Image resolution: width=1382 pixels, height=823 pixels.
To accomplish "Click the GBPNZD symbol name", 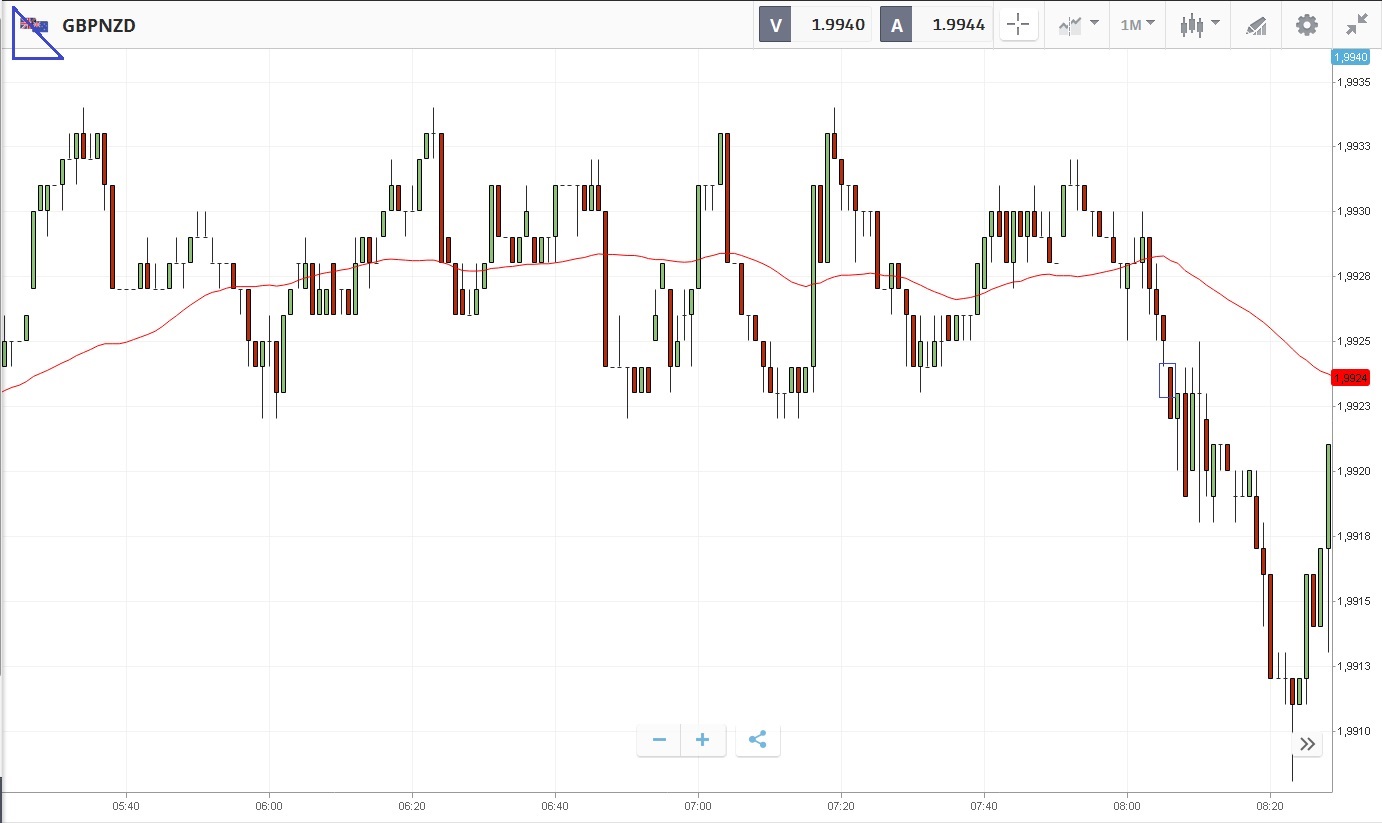I will [x=99, y=26].
